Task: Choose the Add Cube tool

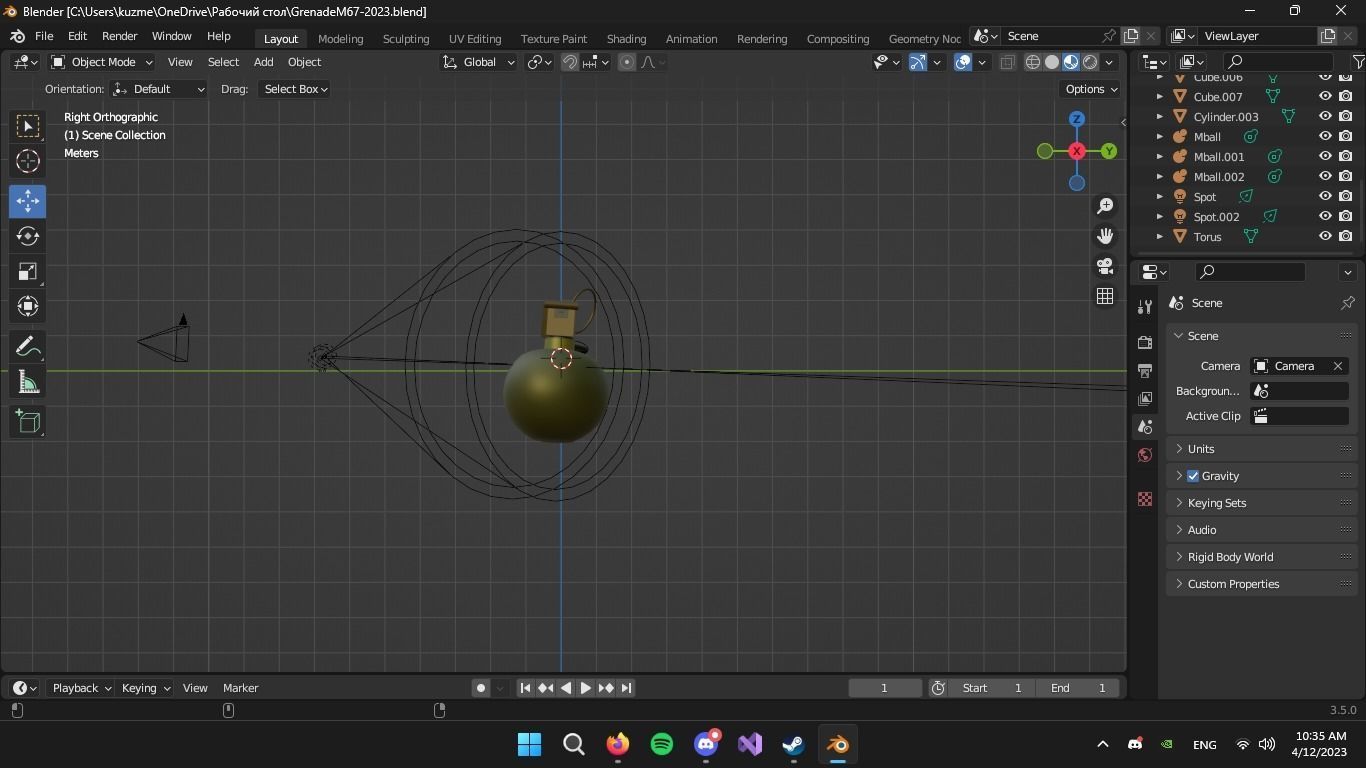Action: tap(28, 422)
